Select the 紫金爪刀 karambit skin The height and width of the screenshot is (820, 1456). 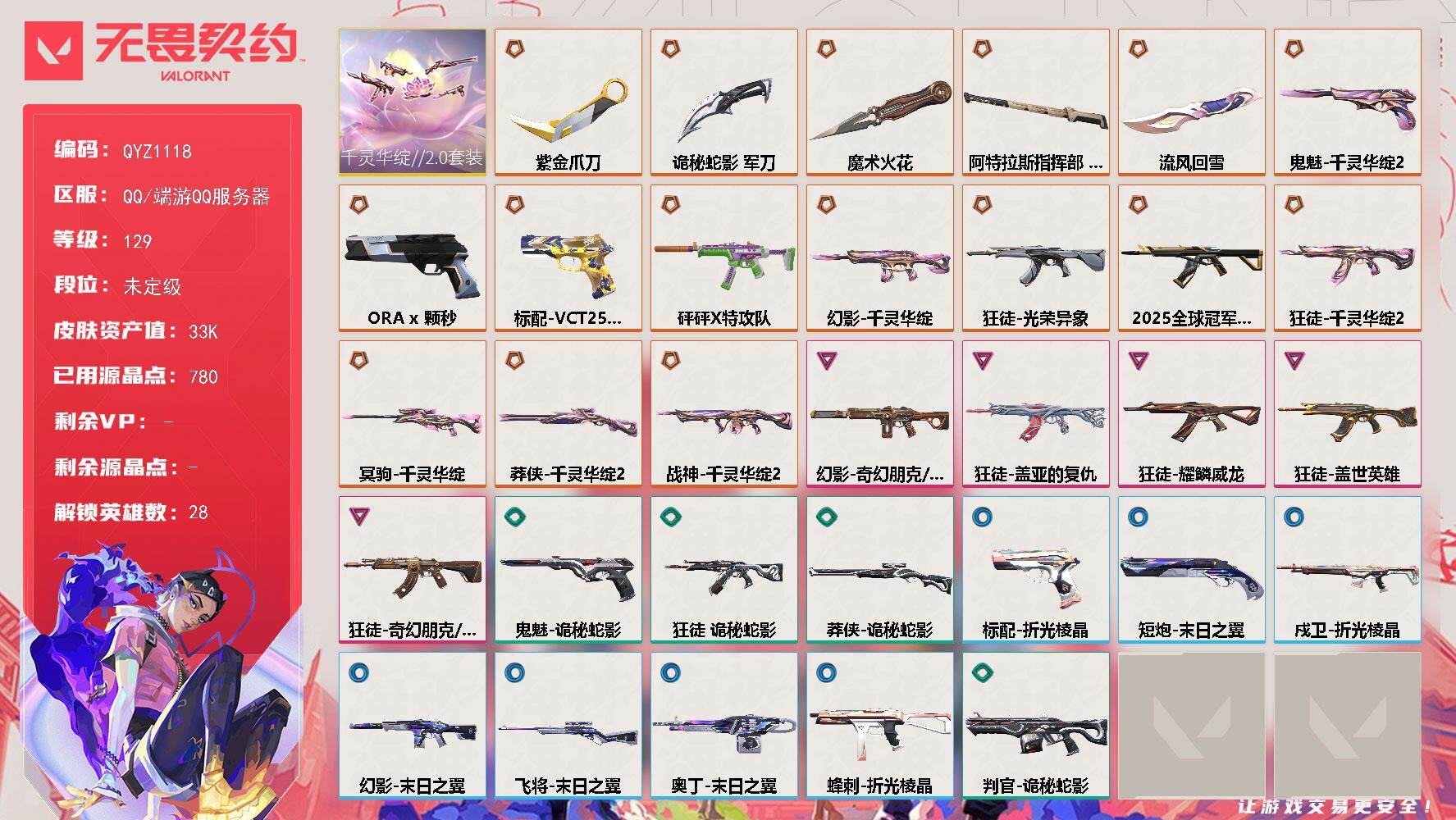tap(568, 102)
